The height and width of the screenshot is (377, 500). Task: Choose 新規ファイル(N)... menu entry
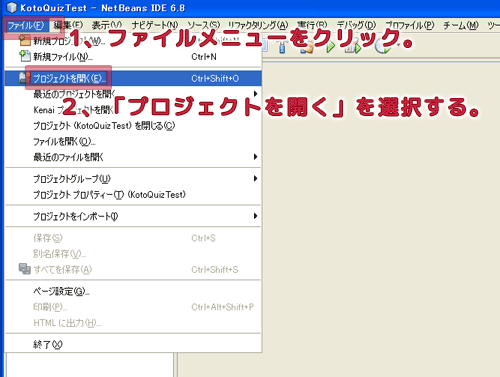(133, 57)
